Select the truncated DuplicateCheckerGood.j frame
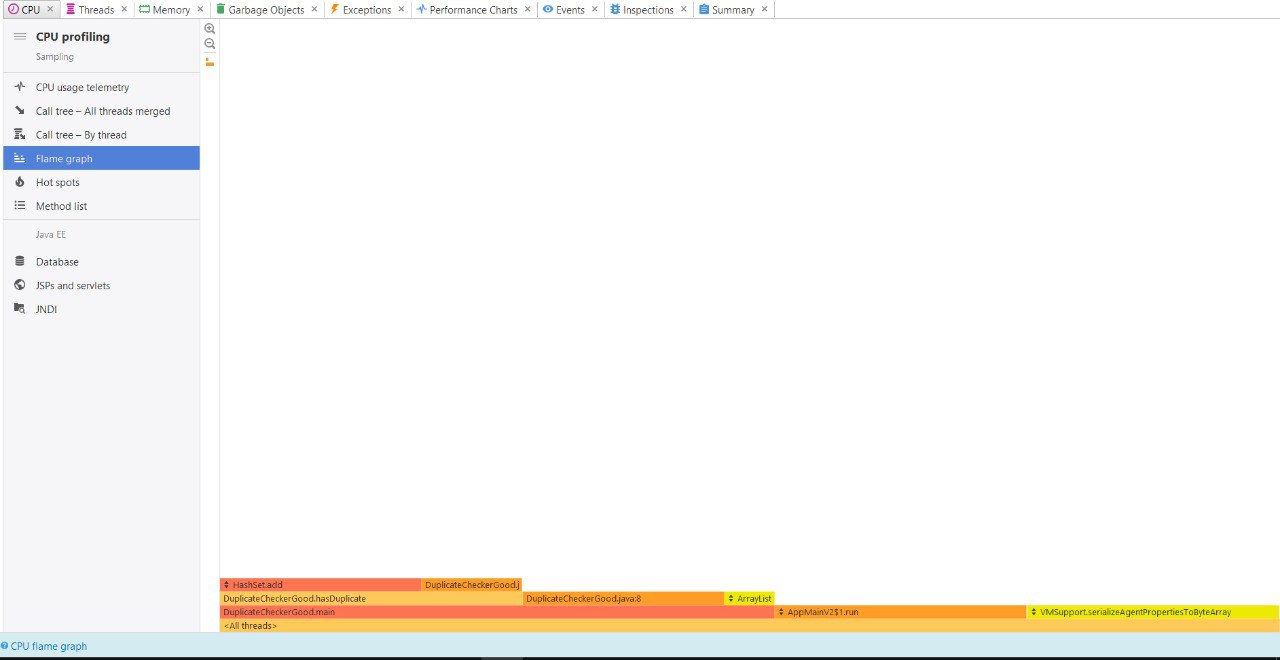Screen dimensions: 1280x660 [x=472, y=585]
